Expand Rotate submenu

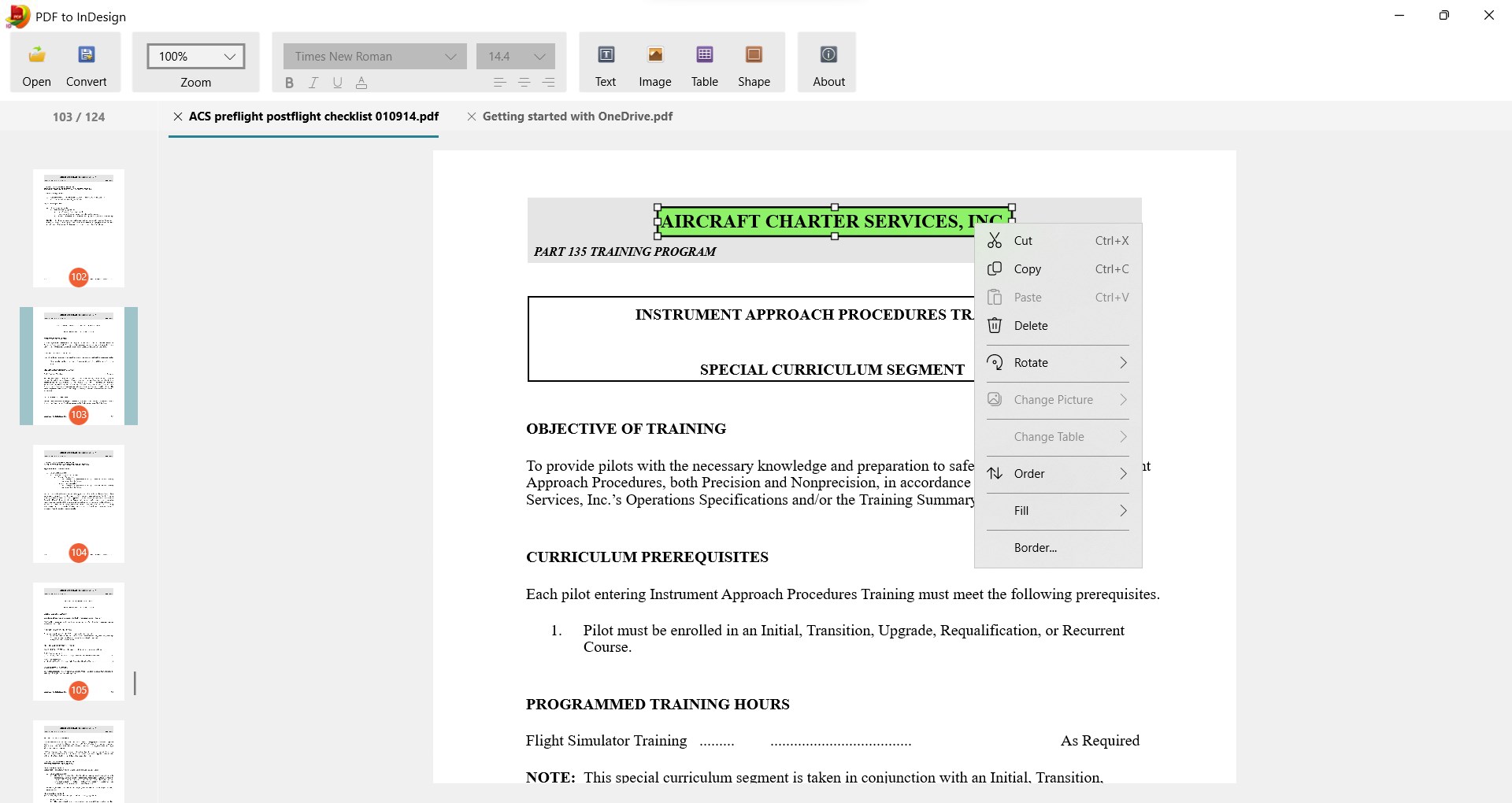(x=1058, y=363)
